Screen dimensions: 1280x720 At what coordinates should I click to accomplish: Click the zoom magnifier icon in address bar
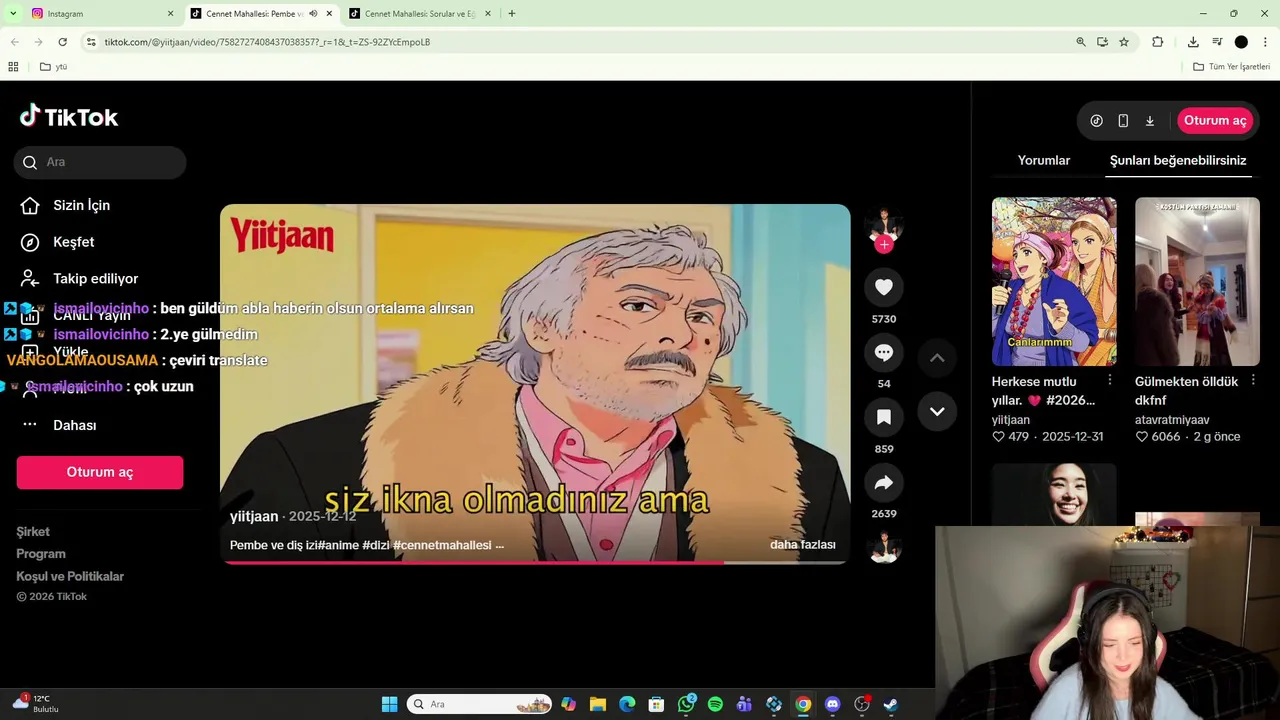1080,42
